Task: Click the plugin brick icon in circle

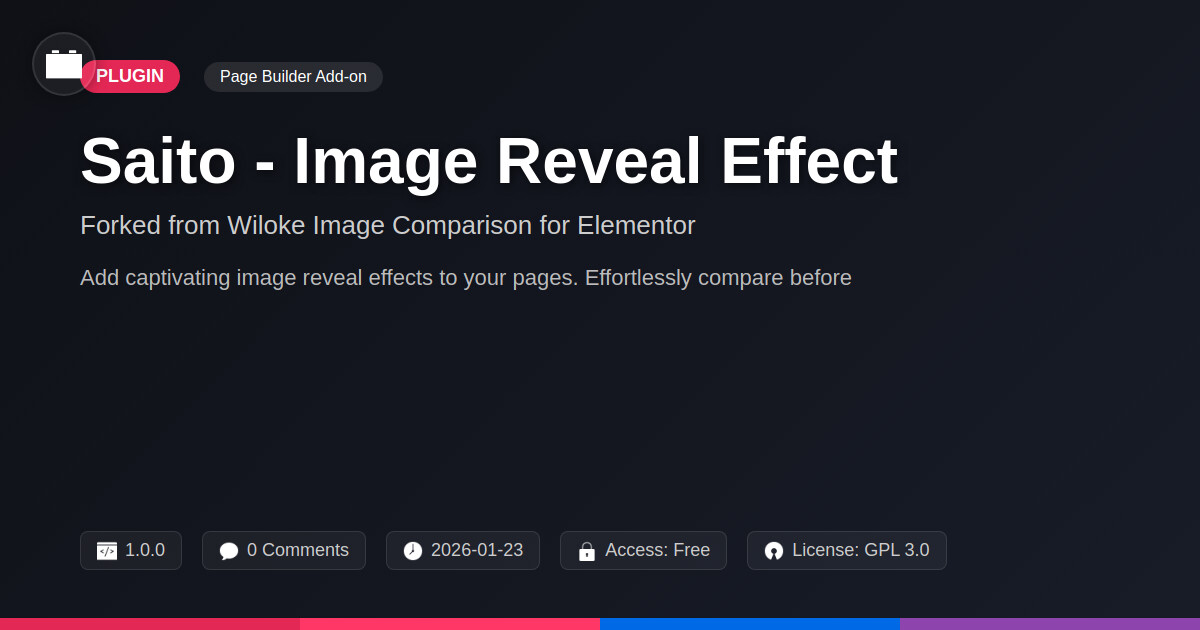Action: (64, 64)
